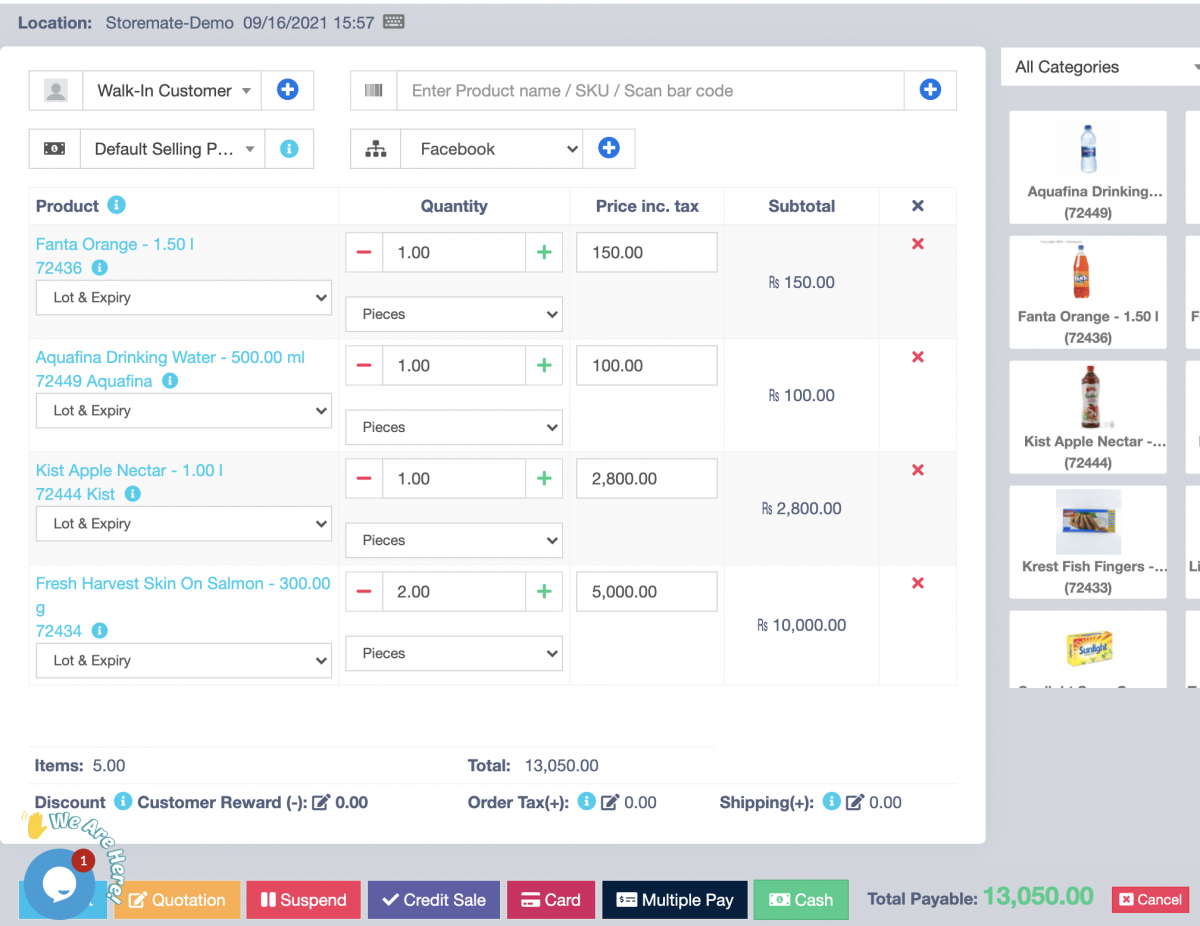The image size is (1200, 926).
Task: Remove Fresh Harvest Salmon row
Action: 918,583
